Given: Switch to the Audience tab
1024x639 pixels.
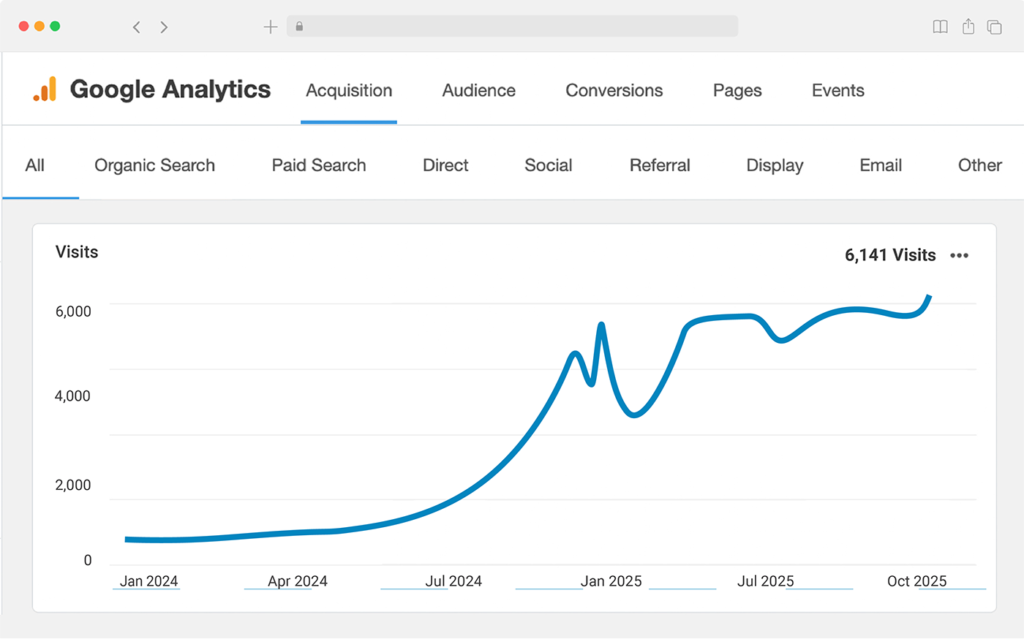Looking at the screenshot, I should point(479,90).
